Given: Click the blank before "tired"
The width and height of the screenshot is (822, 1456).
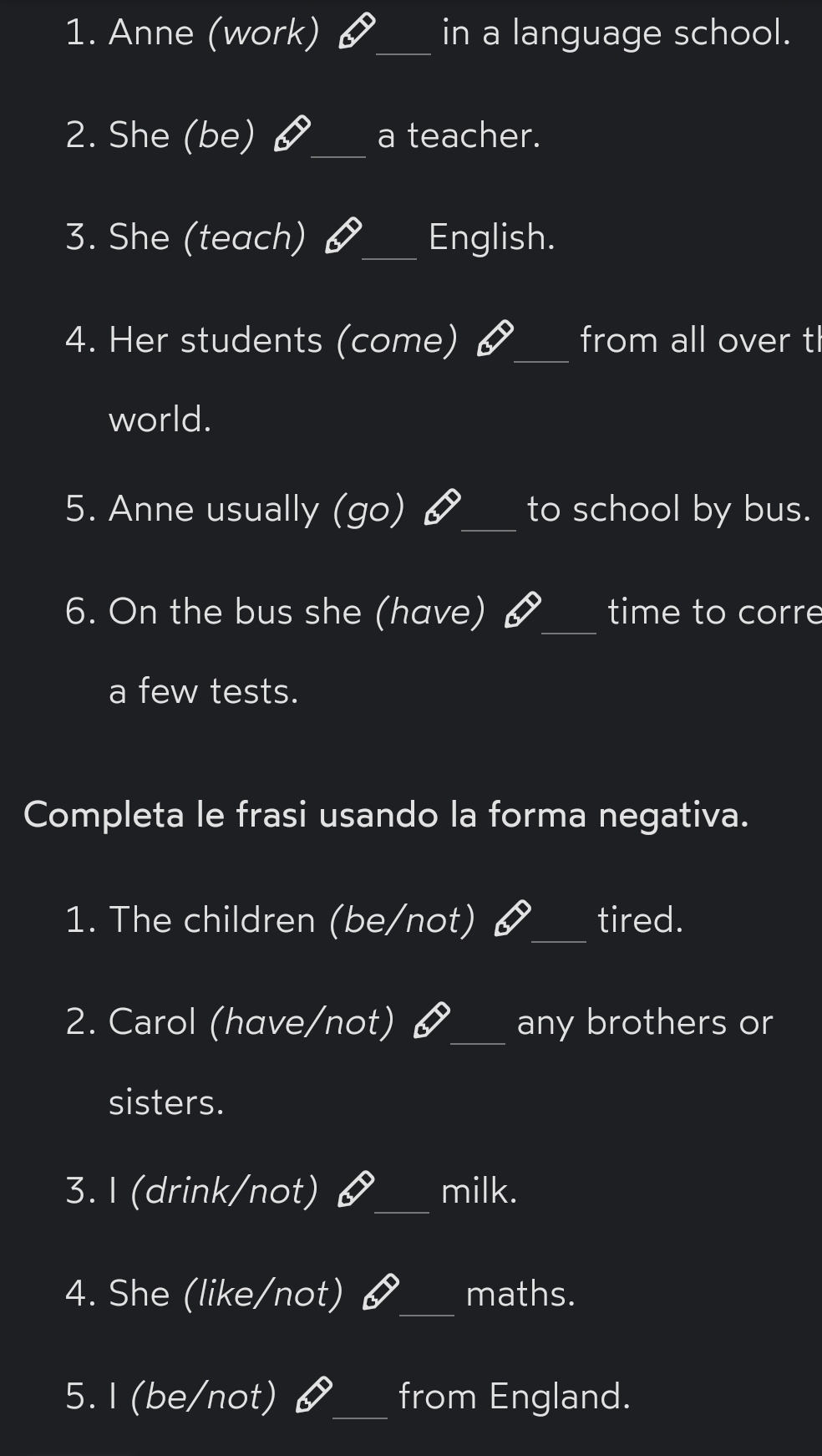Looking at the screenshot, I should pos(560,929).
